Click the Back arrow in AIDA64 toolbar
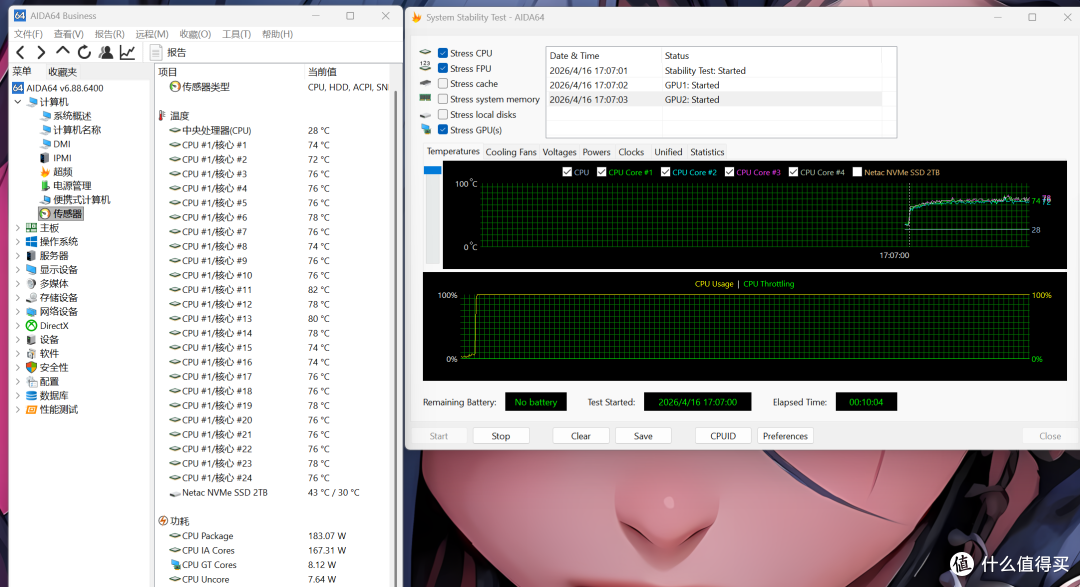 pyautogui.click(x=21, y=52)
